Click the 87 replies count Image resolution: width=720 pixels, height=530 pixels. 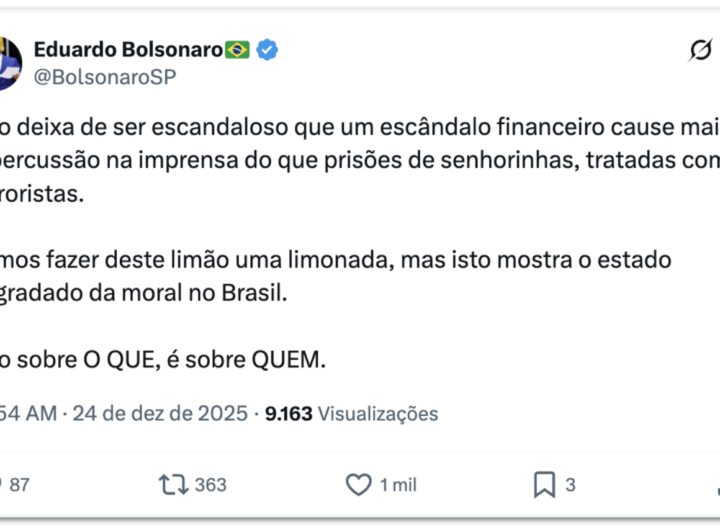[x=19, y=485]
